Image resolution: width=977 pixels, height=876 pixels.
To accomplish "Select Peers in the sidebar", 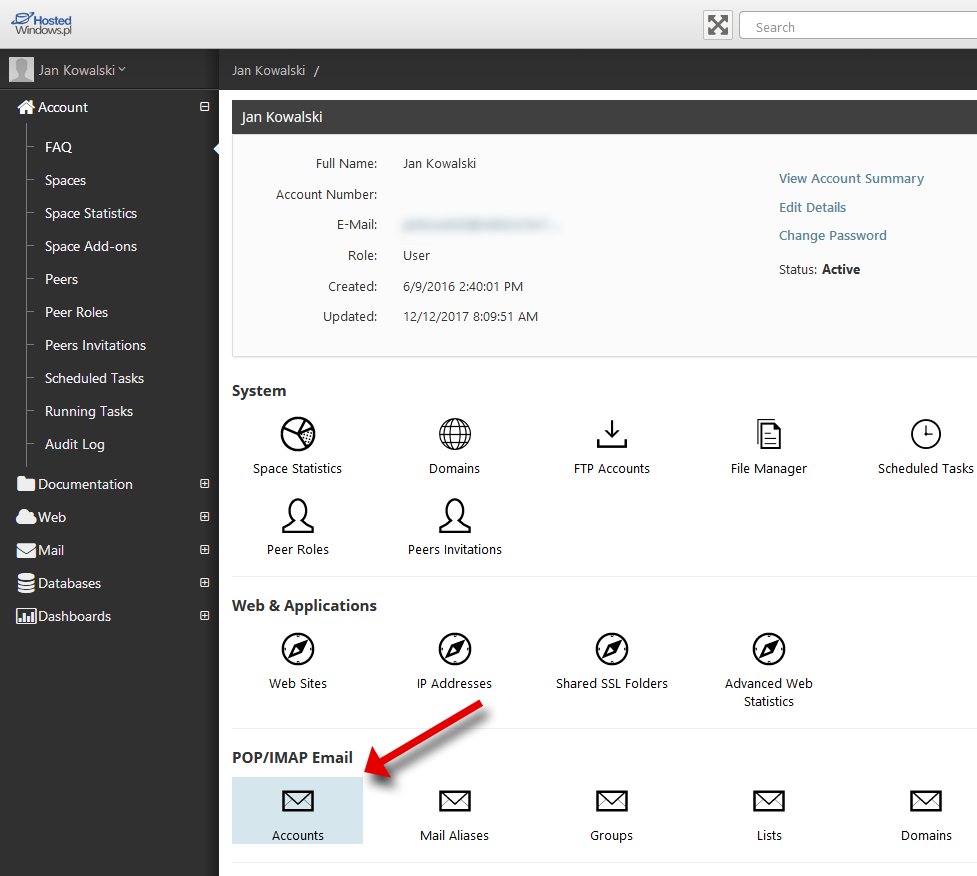I will coord(62,279).
